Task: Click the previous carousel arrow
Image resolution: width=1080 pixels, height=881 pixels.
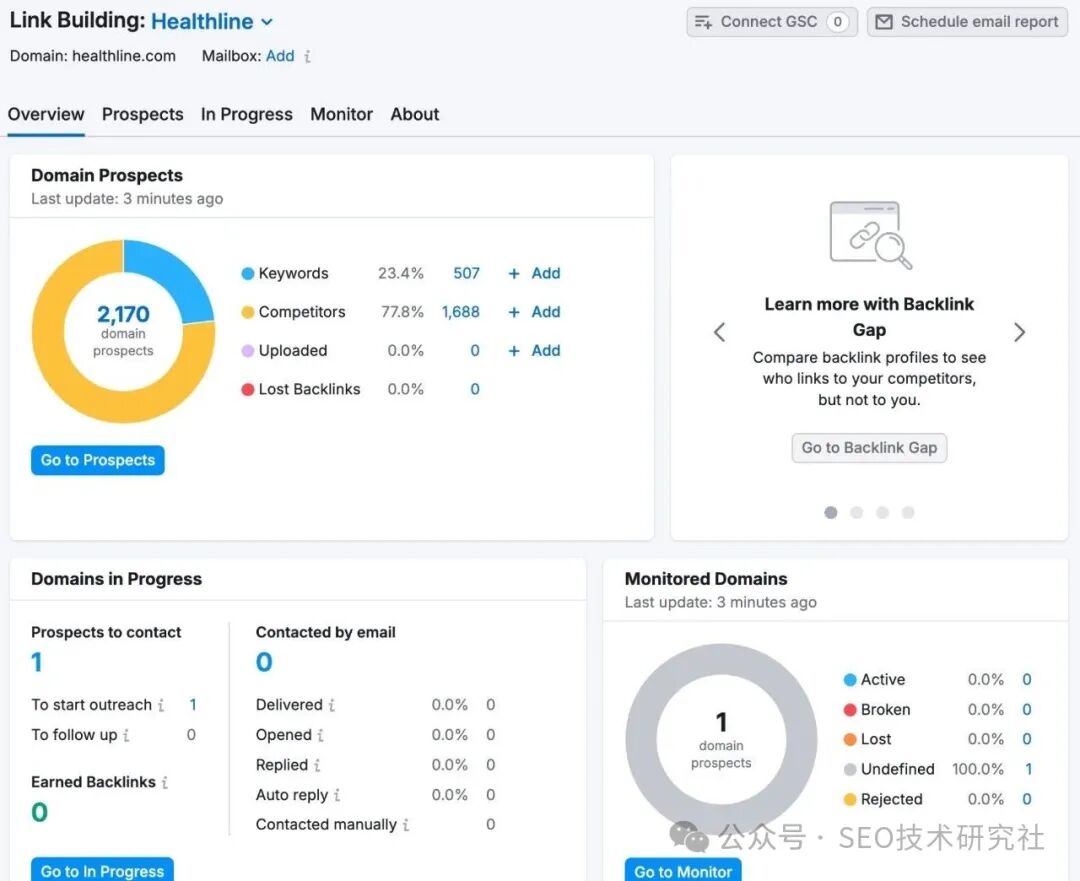Action: pos(719,332)
